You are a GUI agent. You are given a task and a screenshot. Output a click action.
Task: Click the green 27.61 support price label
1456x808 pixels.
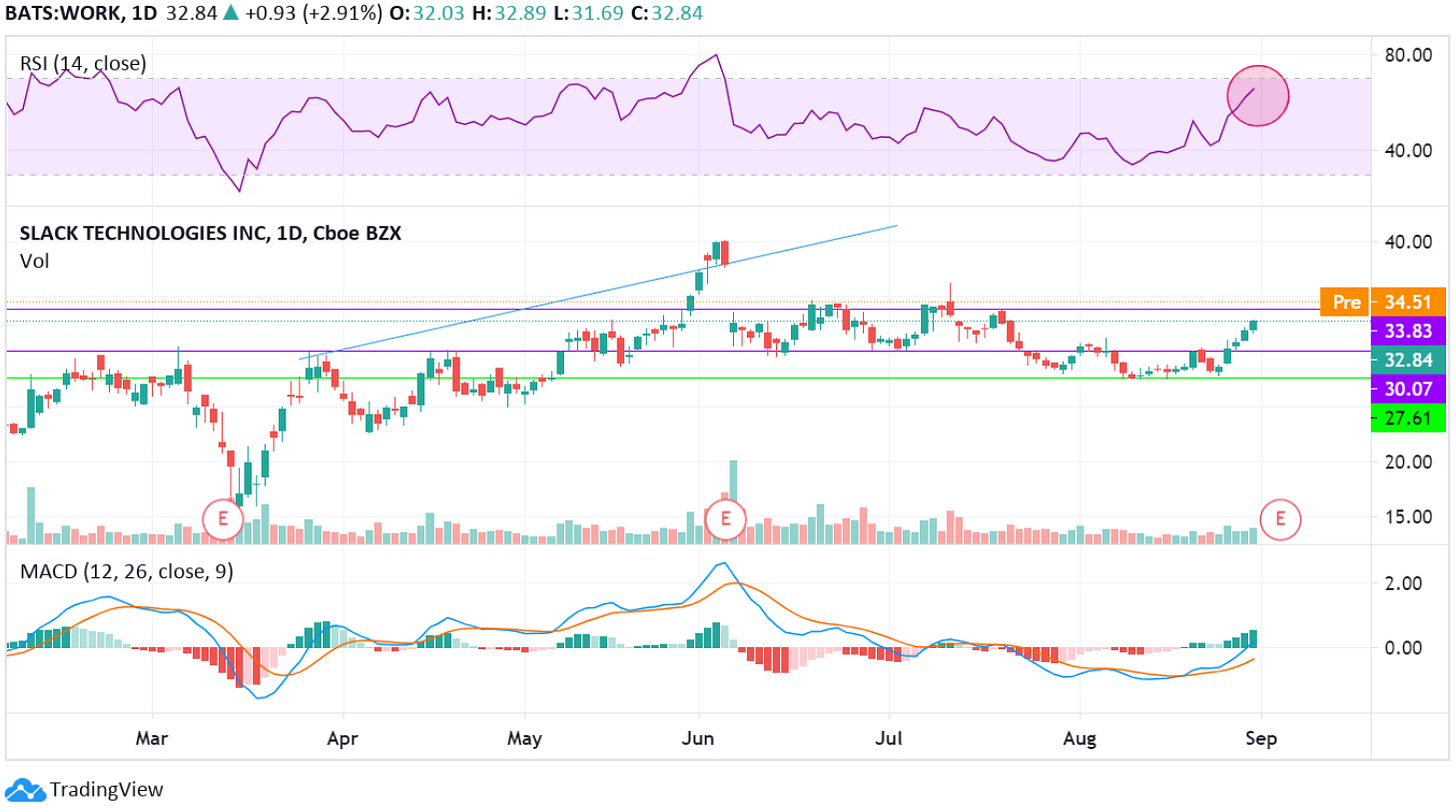1409,418
